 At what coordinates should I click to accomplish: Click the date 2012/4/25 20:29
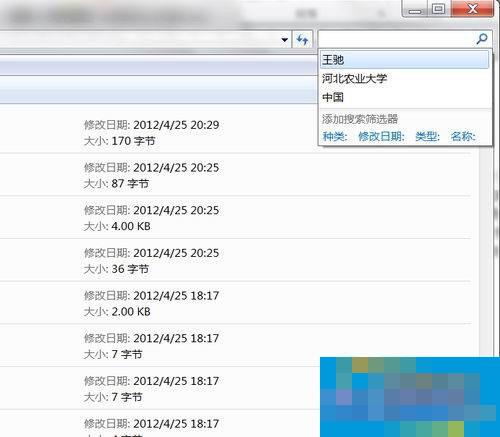176,125
